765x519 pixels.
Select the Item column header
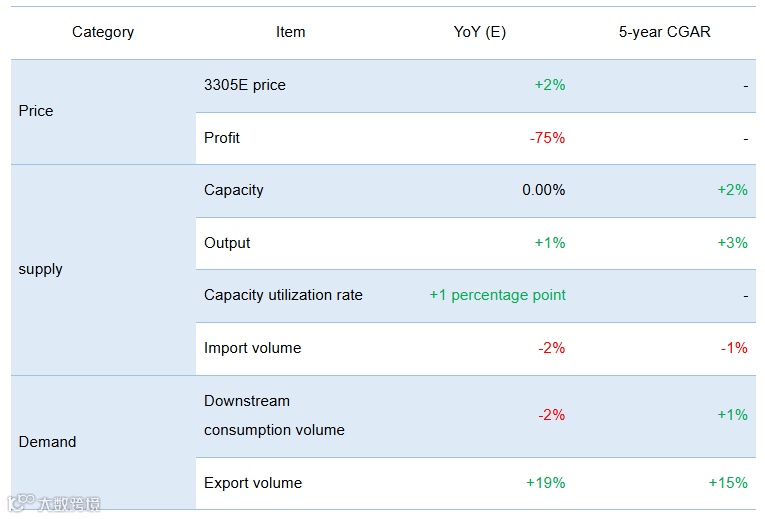[x=290, y=32]
